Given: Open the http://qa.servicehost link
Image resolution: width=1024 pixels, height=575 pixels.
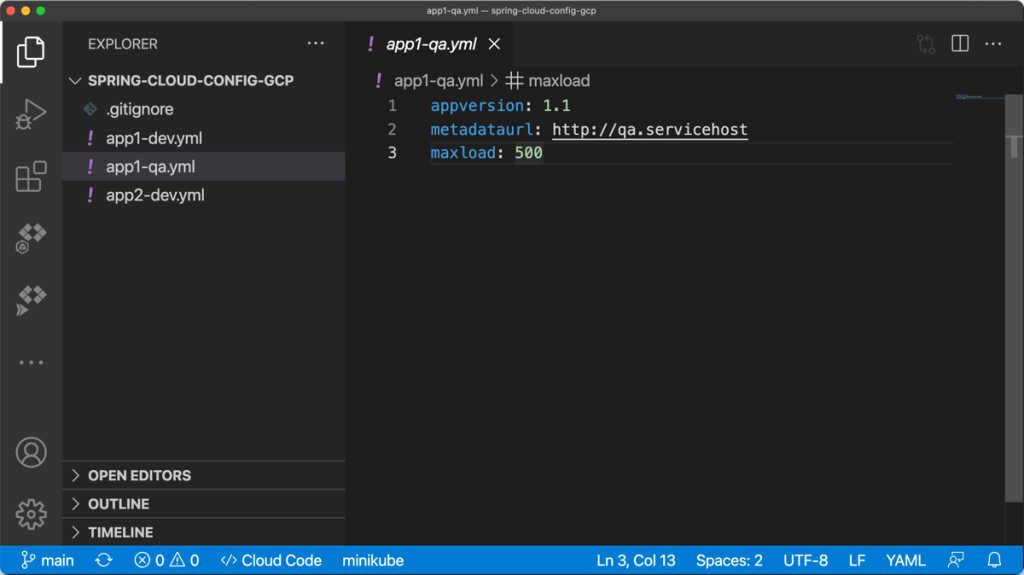Looking at the screenshot, I should point(649,130).
